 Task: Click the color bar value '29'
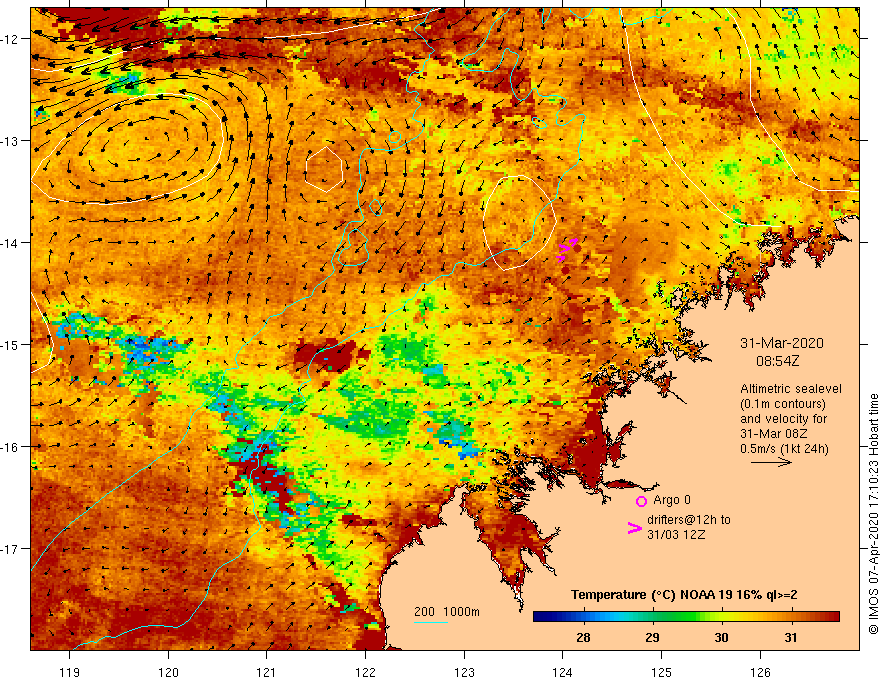pyautogui.click(x=652, y=637)
